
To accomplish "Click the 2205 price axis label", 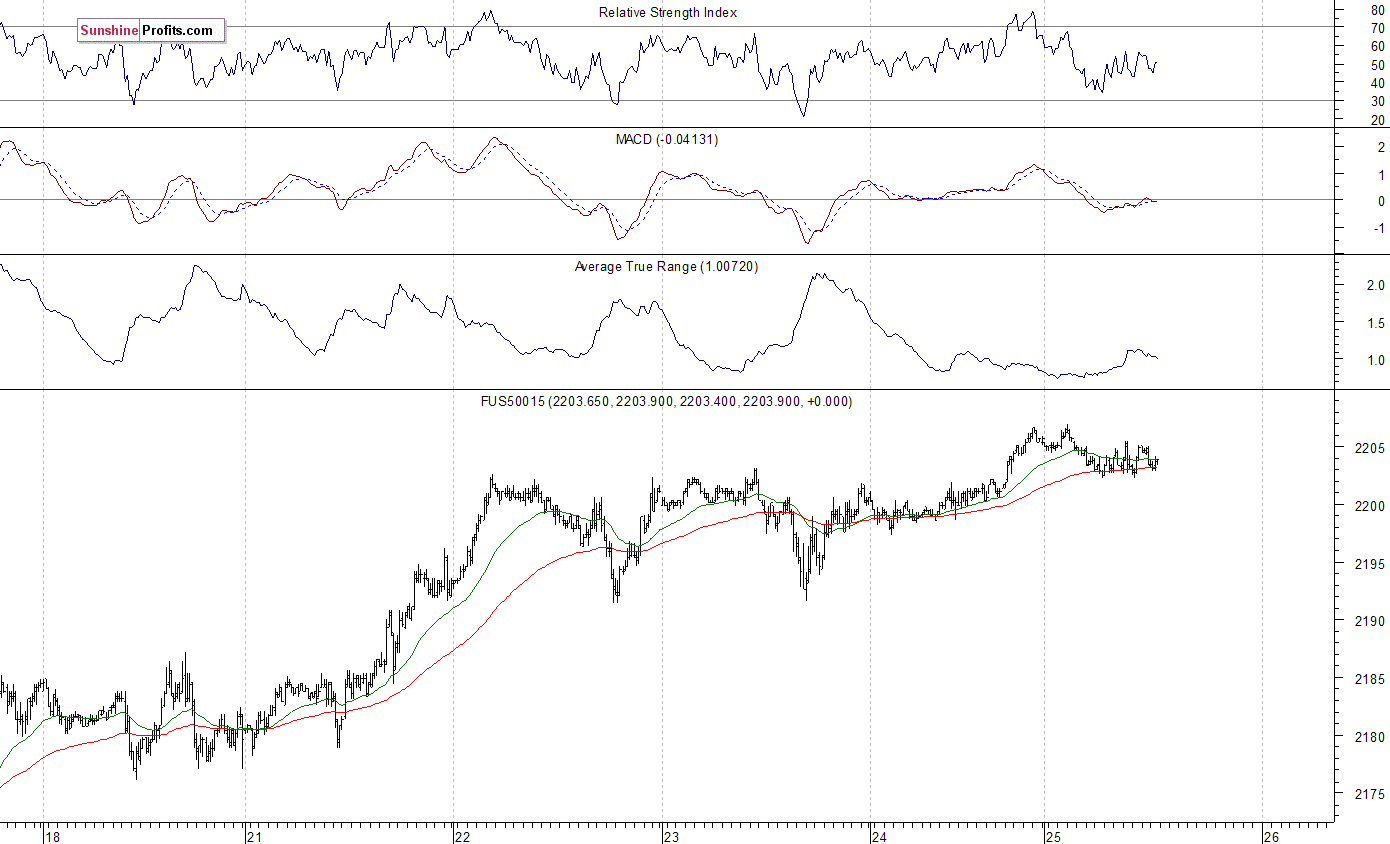I will (x=1369, y=448).
